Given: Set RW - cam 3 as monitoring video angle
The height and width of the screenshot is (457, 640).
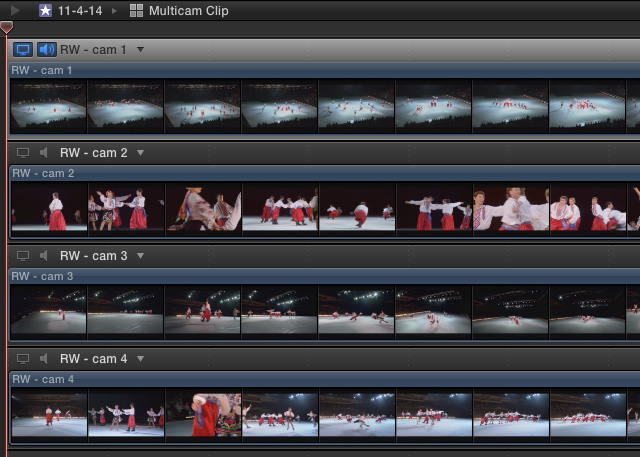Looking at the screenshot, I should pos(23,256).
